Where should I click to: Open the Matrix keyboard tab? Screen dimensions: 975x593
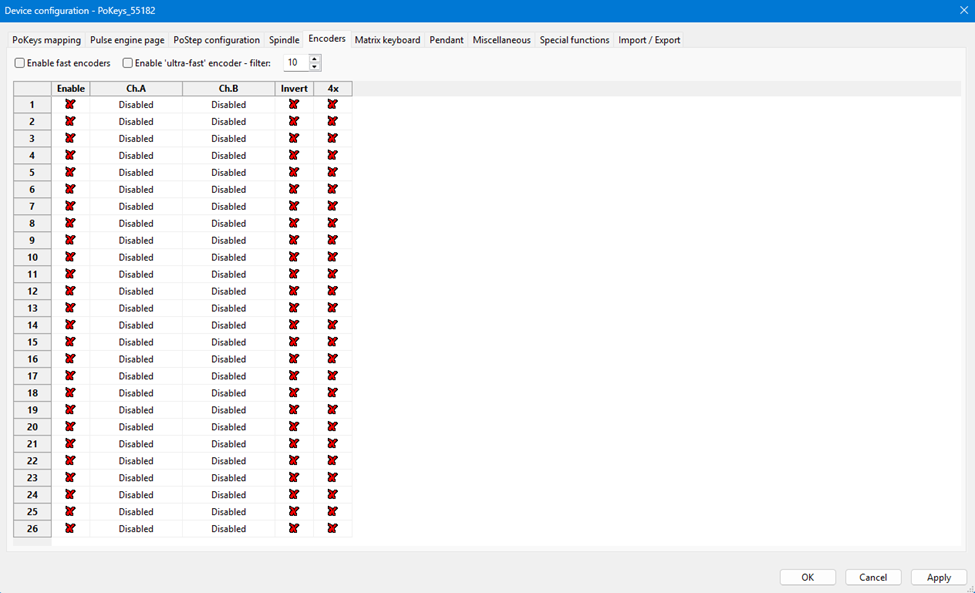[x=387, y=40]
